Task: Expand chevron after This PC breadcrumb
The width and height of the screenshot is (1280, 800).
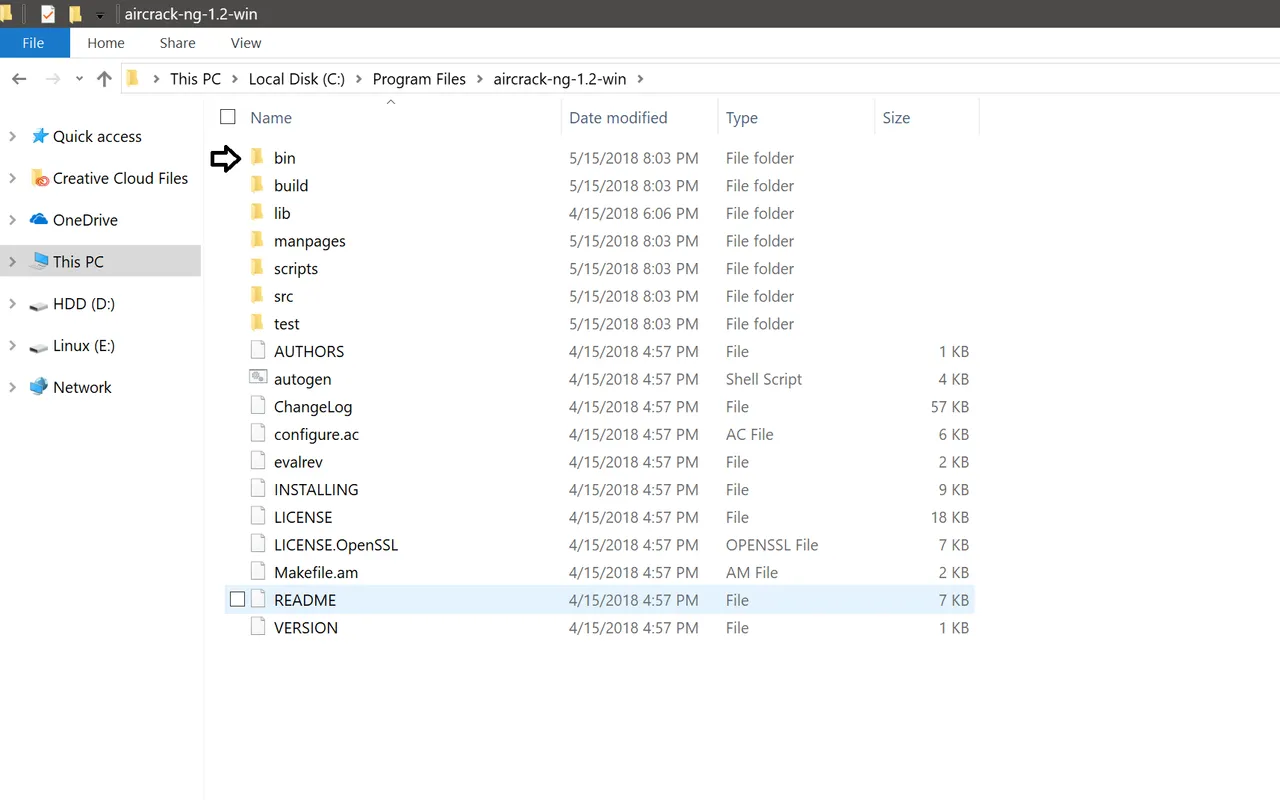Action: click(x=235, y=79)
